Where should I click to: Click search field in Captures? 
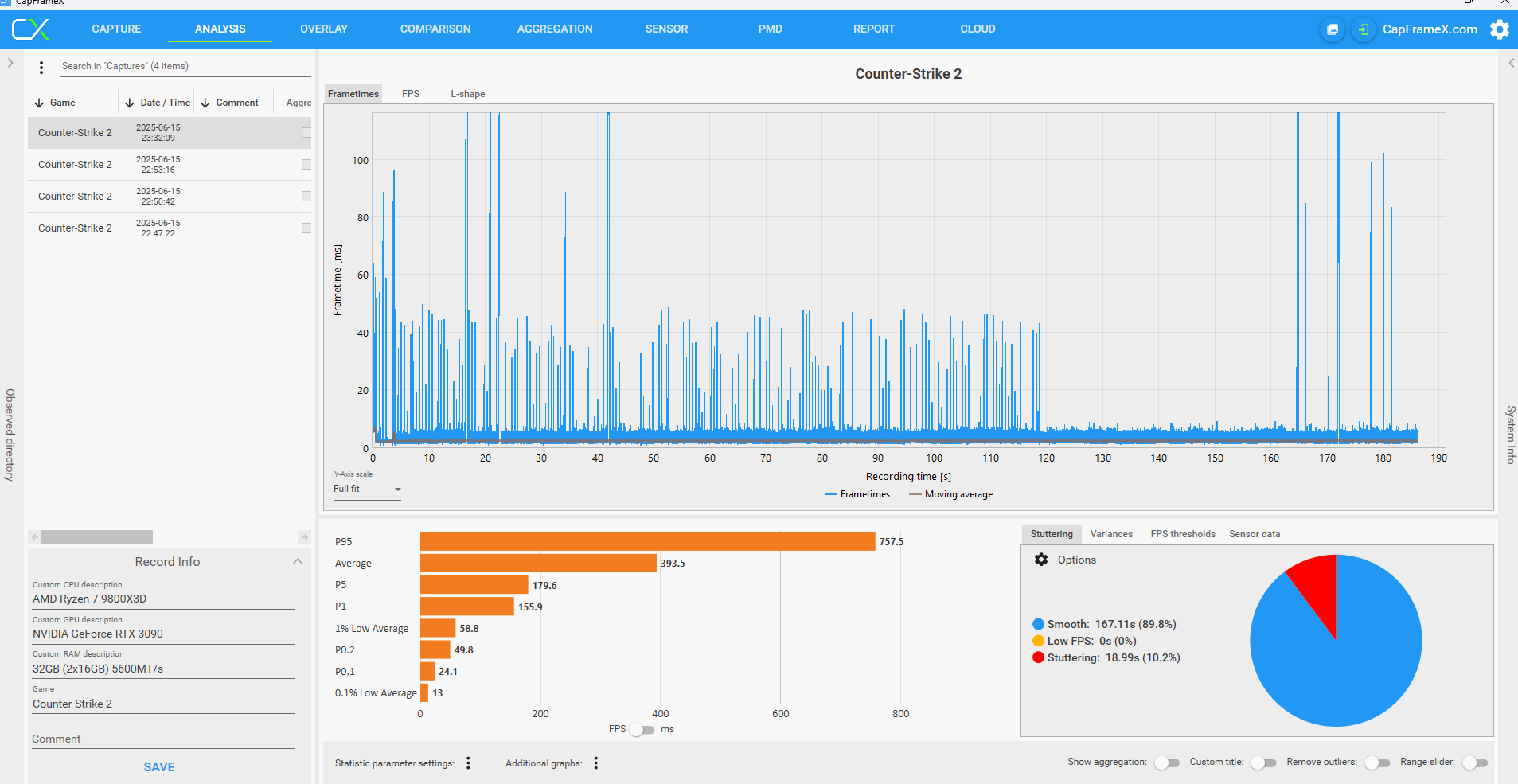[x=185, y=67]
